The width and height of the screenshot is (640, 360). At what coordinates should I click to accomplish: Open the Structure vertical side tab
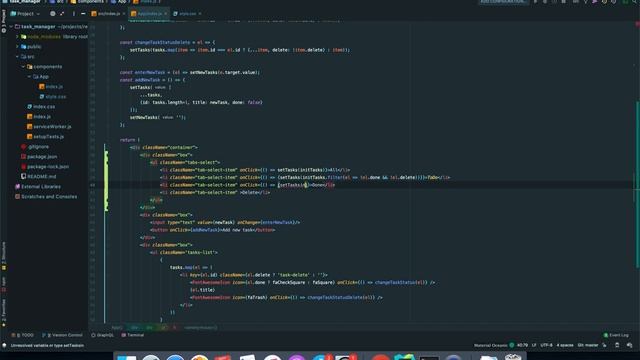(4, 256)
